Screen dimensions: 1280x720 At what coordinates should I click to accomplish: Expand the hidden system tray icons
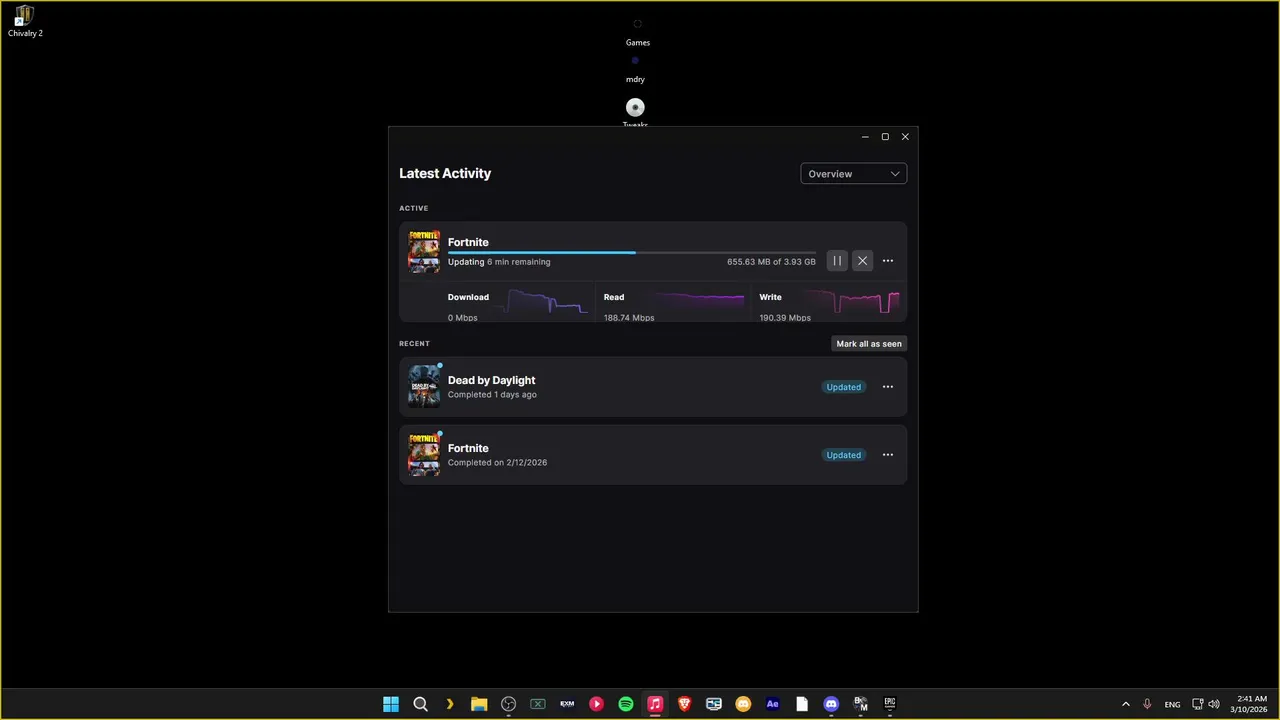1126,704
